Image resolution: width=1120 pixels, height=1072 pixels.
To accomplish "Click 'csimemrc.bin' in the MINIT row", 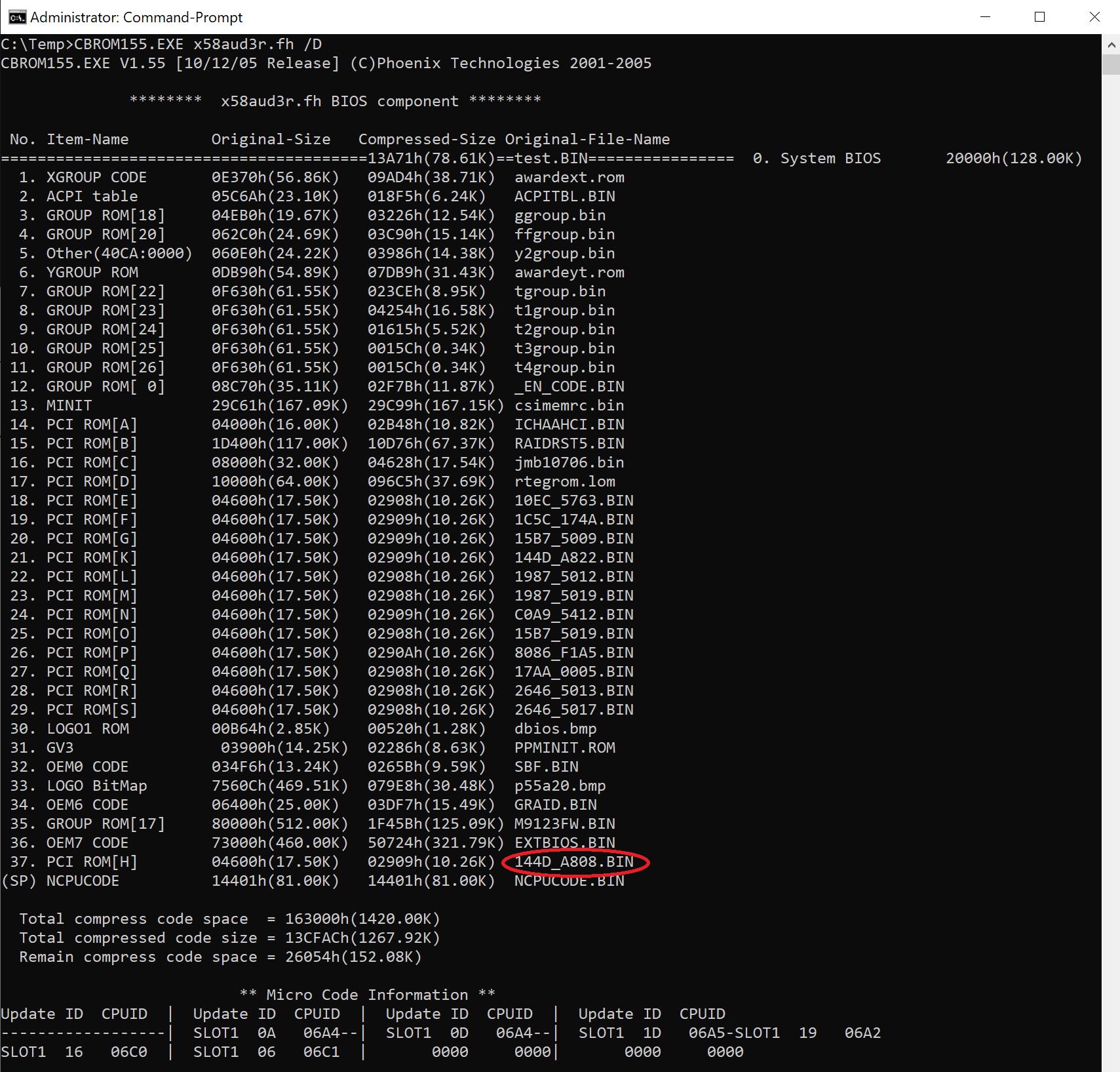I will [570, 405].
